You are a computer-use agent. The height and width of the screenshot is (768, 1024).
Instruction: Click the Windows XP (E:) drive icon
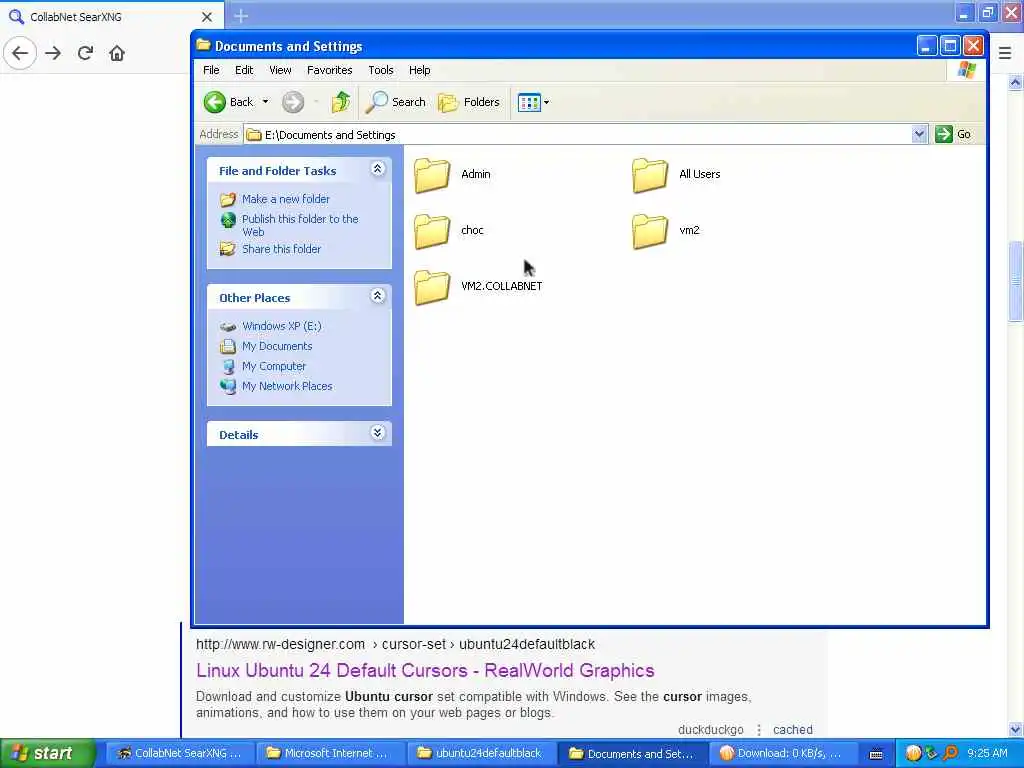pyautogui.click(x=228, y=327)
